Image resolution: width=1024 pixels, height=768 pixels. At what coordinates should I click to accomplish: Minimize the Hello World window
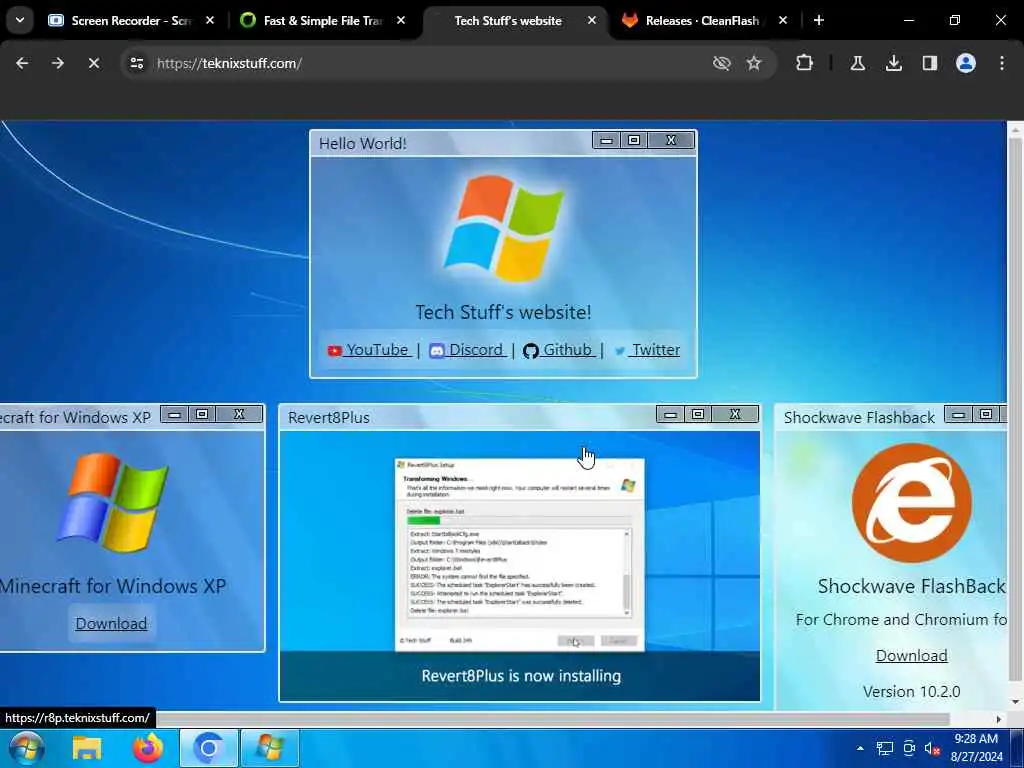[x=606, y=140]
